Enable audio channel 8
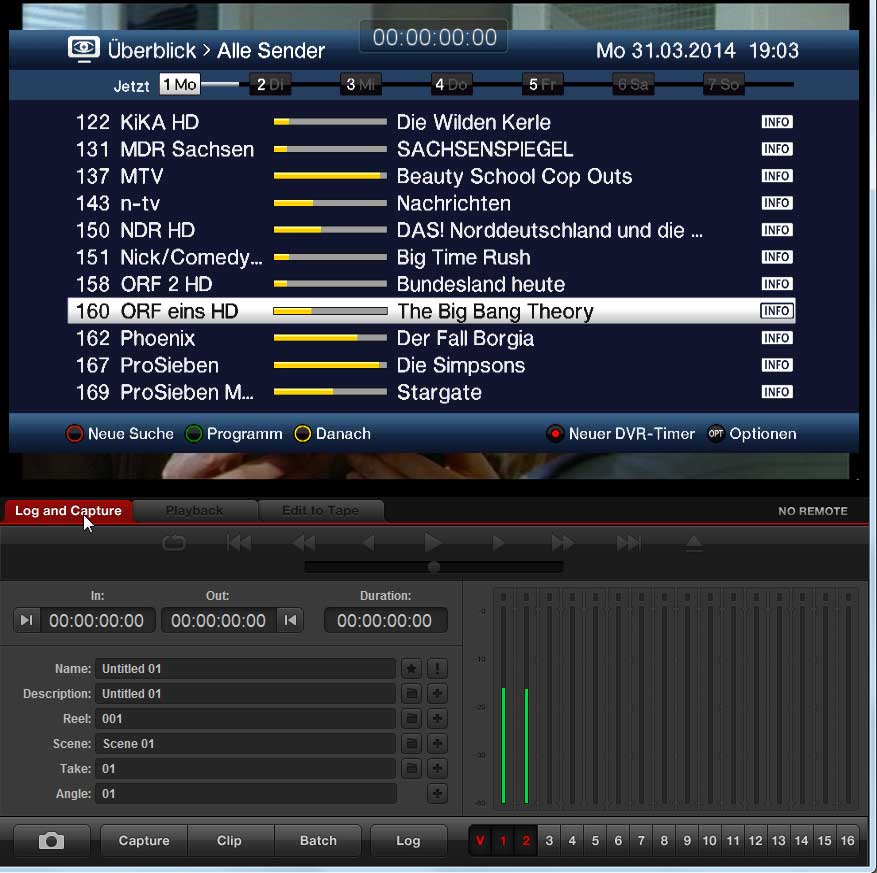 664,841
